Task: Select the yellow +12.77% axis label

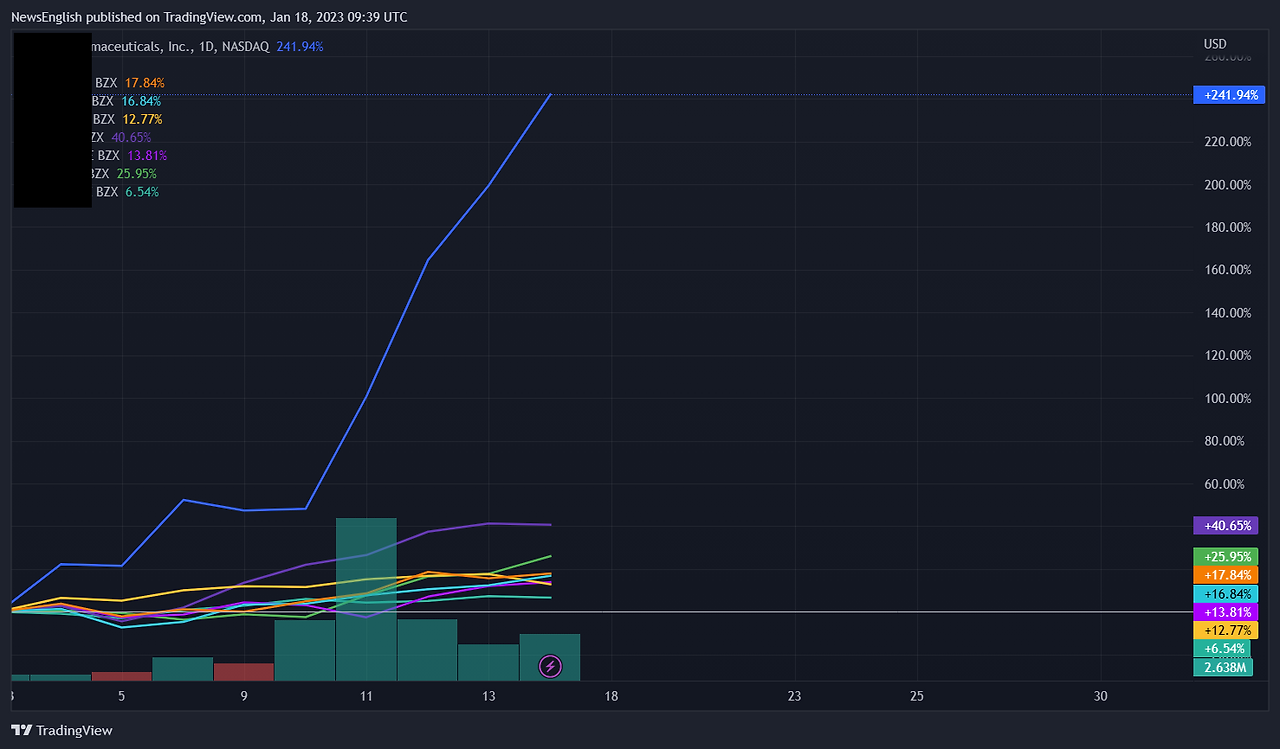Action: pos(1224,630)
